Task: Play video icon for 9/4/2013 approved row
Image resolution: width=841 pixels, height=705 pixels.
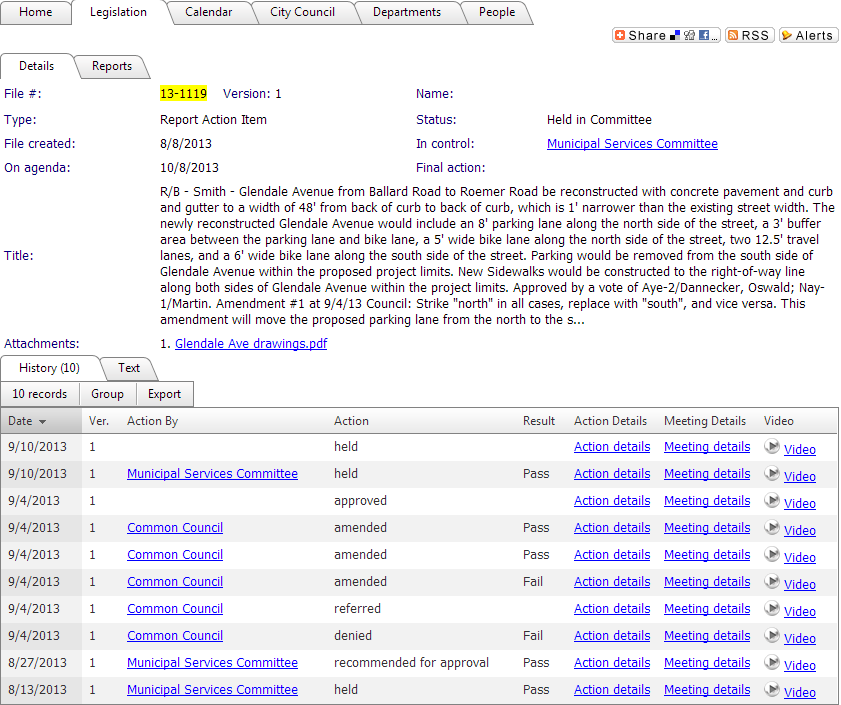Action: coord(772,501)
